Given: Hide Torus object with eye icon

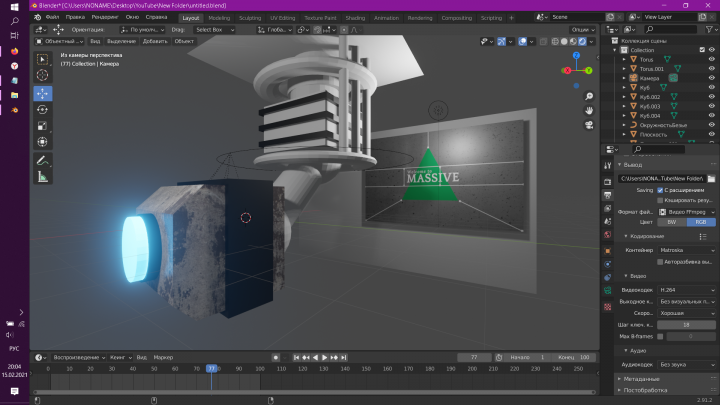Looking at the screenshot, I should 711,59.
